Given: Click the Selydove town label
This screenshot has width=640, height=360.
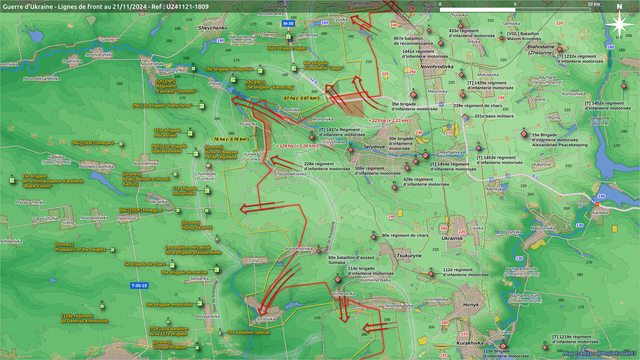Looking at the screenshot, I should [373, 146].
